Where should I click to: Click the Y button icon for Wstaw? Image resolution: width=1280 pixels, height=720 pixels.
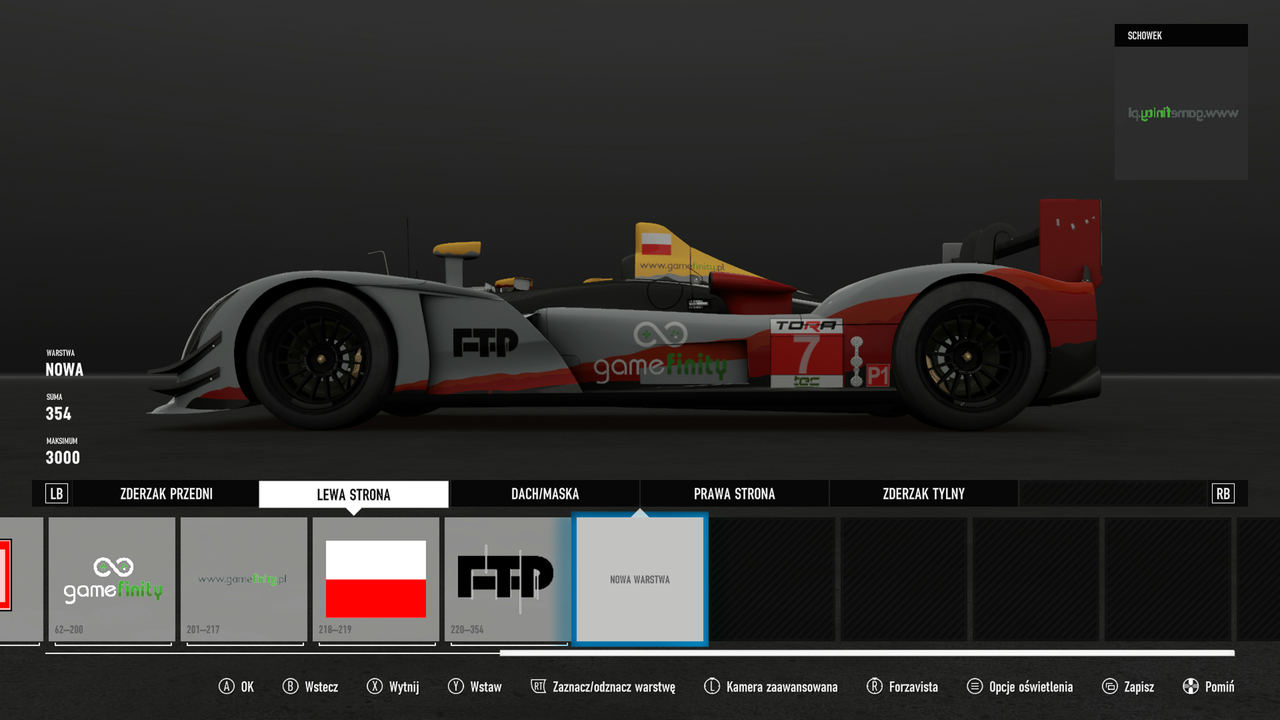tap(456, 687)
